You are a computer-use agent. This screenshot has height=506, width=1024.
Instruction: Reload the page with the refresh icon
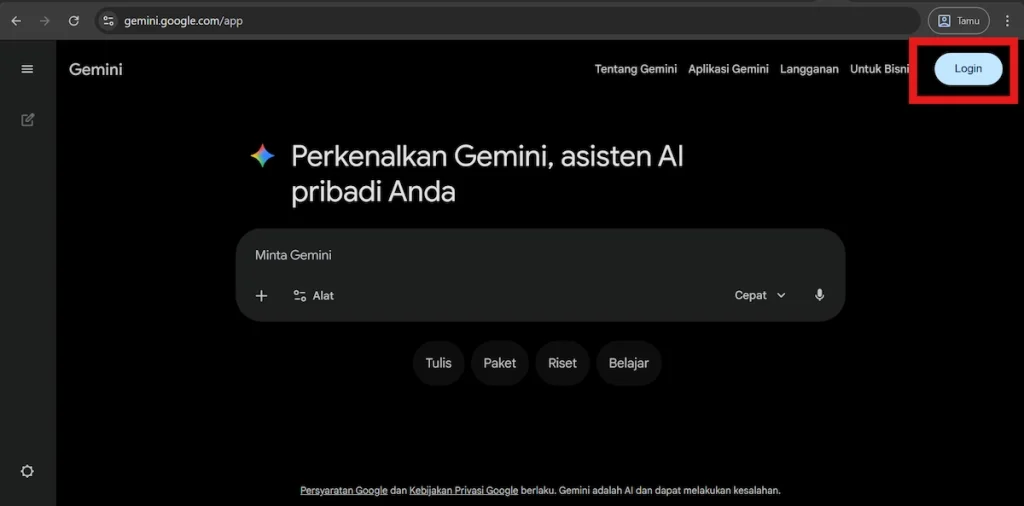[74, 21]
